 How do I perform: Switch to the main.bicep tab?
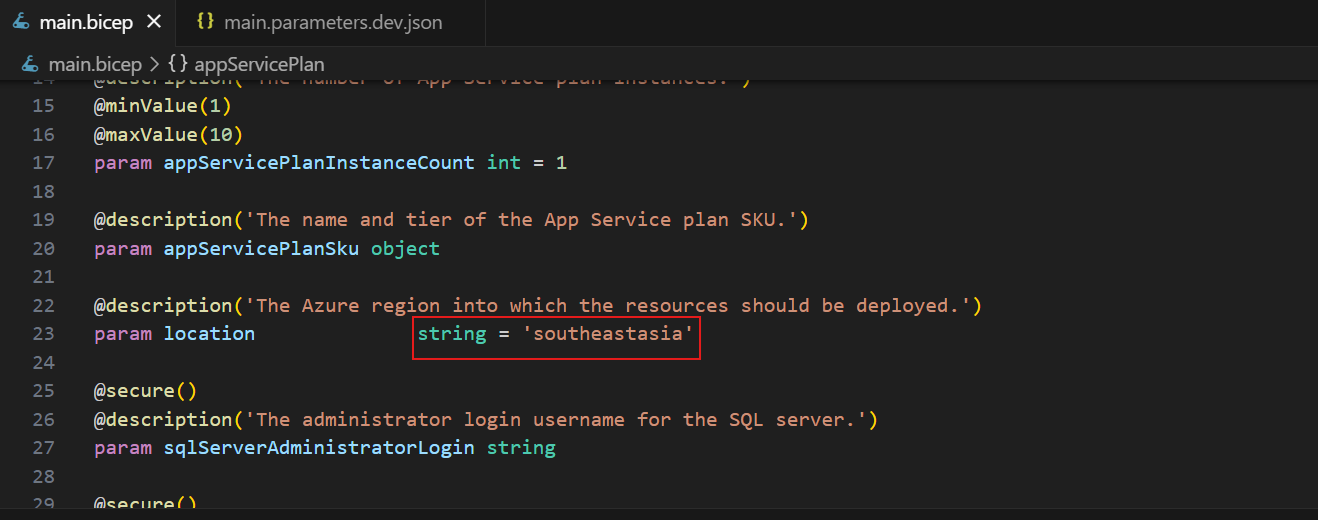(87, 21)
